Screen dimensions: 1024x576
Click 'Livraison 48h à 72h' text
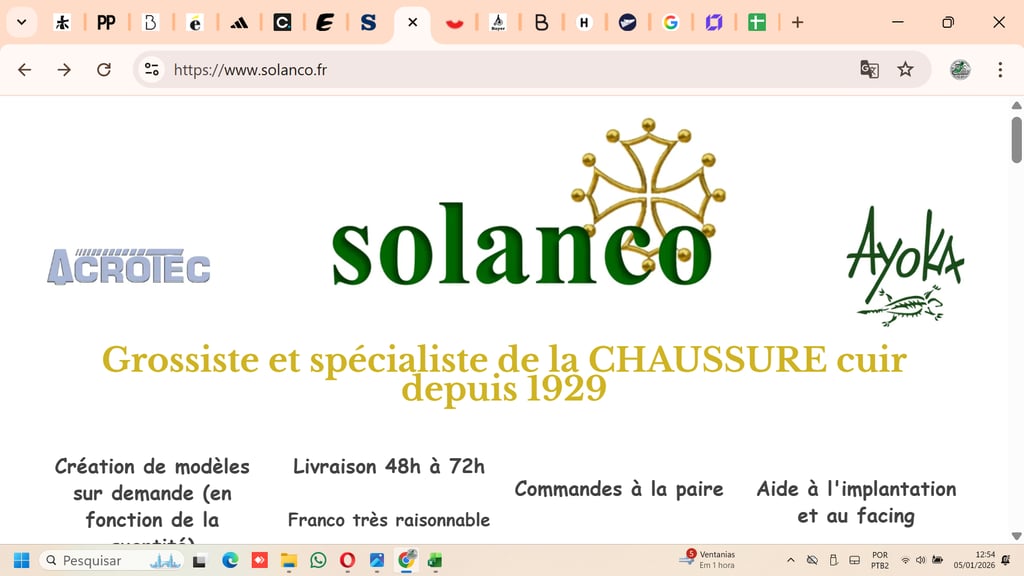pyautogui.click(x=389, y=466)
